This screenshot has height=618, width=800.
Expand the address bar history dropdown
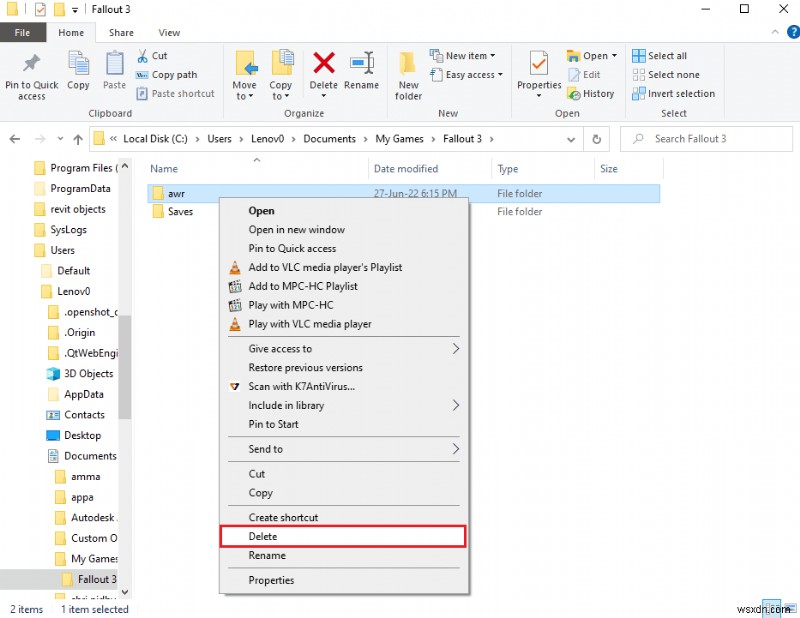pyautogui.click(x=571, y=139)
